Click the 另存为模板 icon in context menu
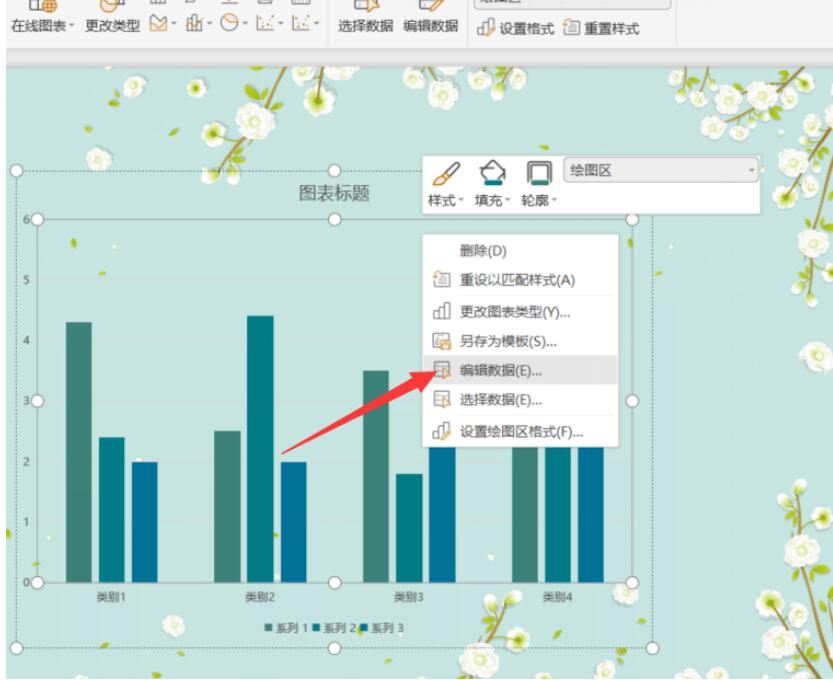 [x=441, y=341]
